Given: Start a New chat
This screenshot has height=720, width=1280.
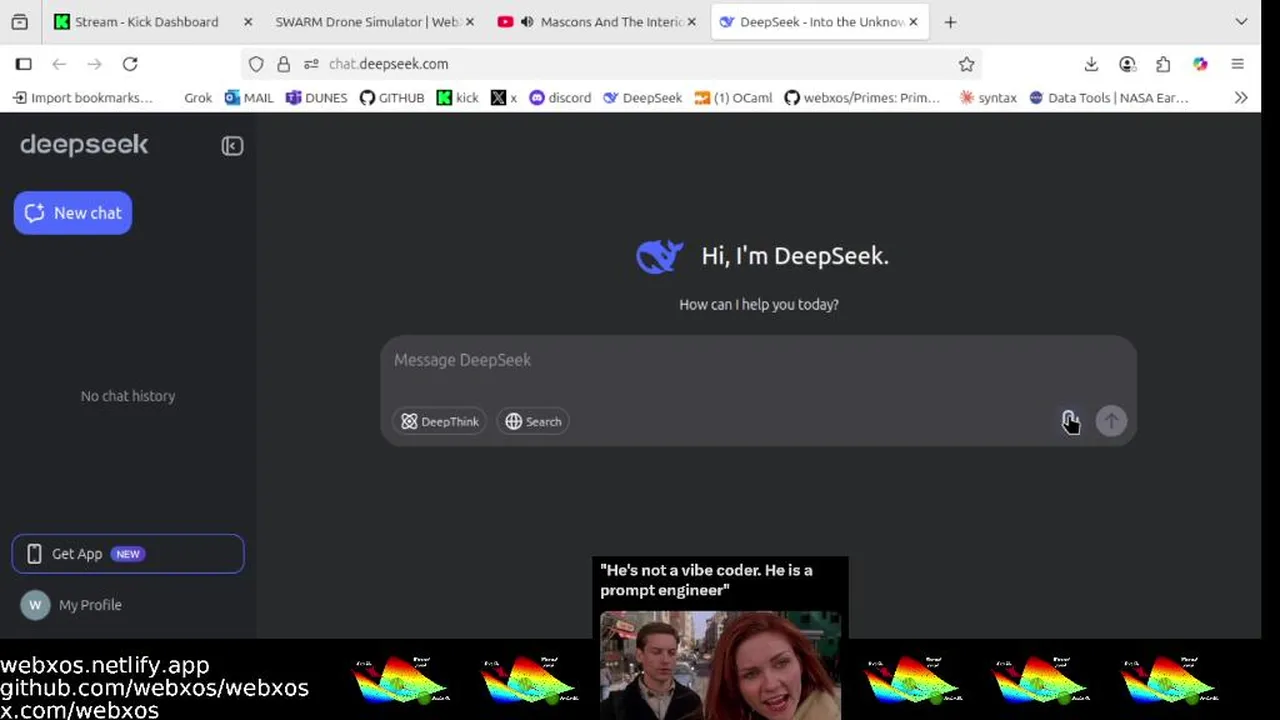Looking at the screenshot, I should (x=73, y=213).
